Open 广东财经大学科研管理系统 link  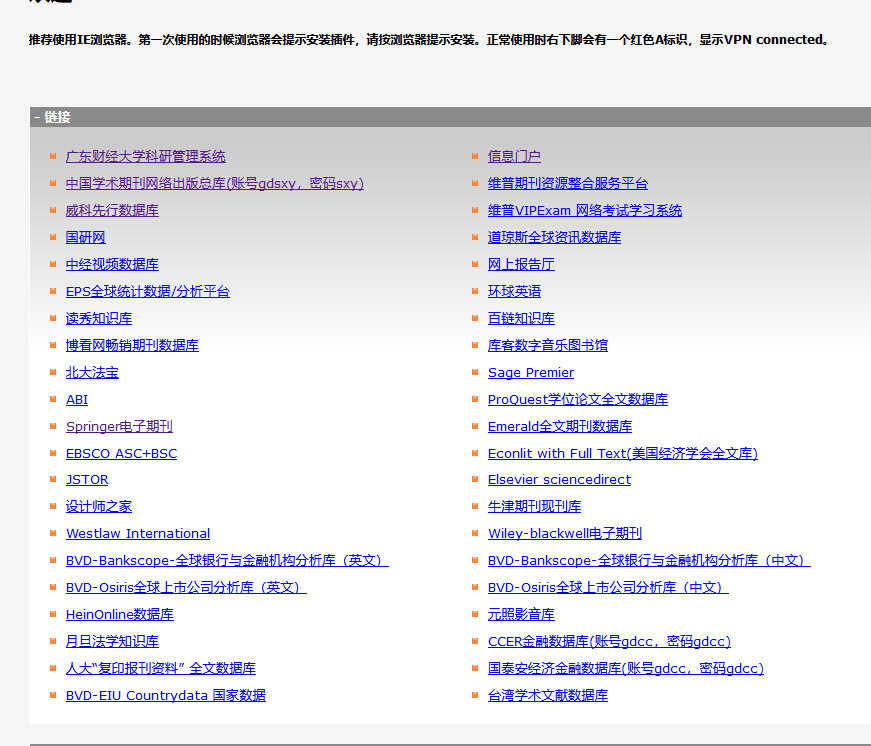[x=146, y=157]
